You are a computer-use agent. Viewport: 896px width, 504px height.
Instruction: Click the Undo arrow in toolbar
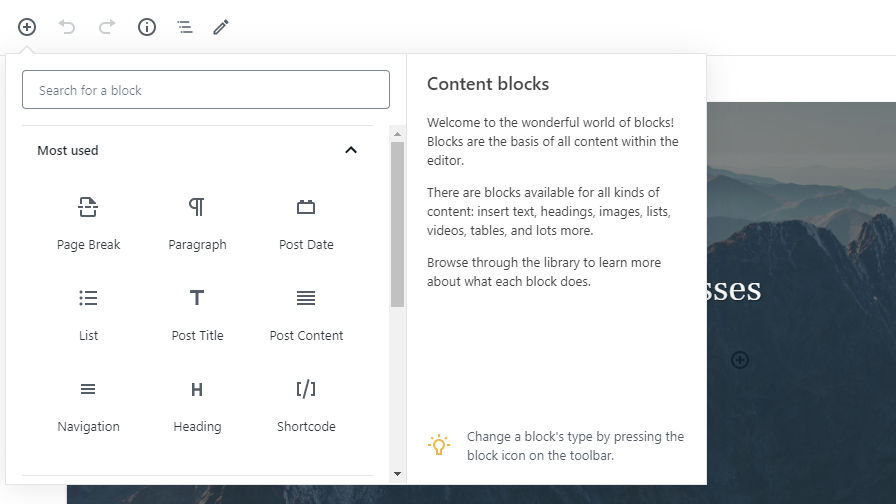click(67, 27)
